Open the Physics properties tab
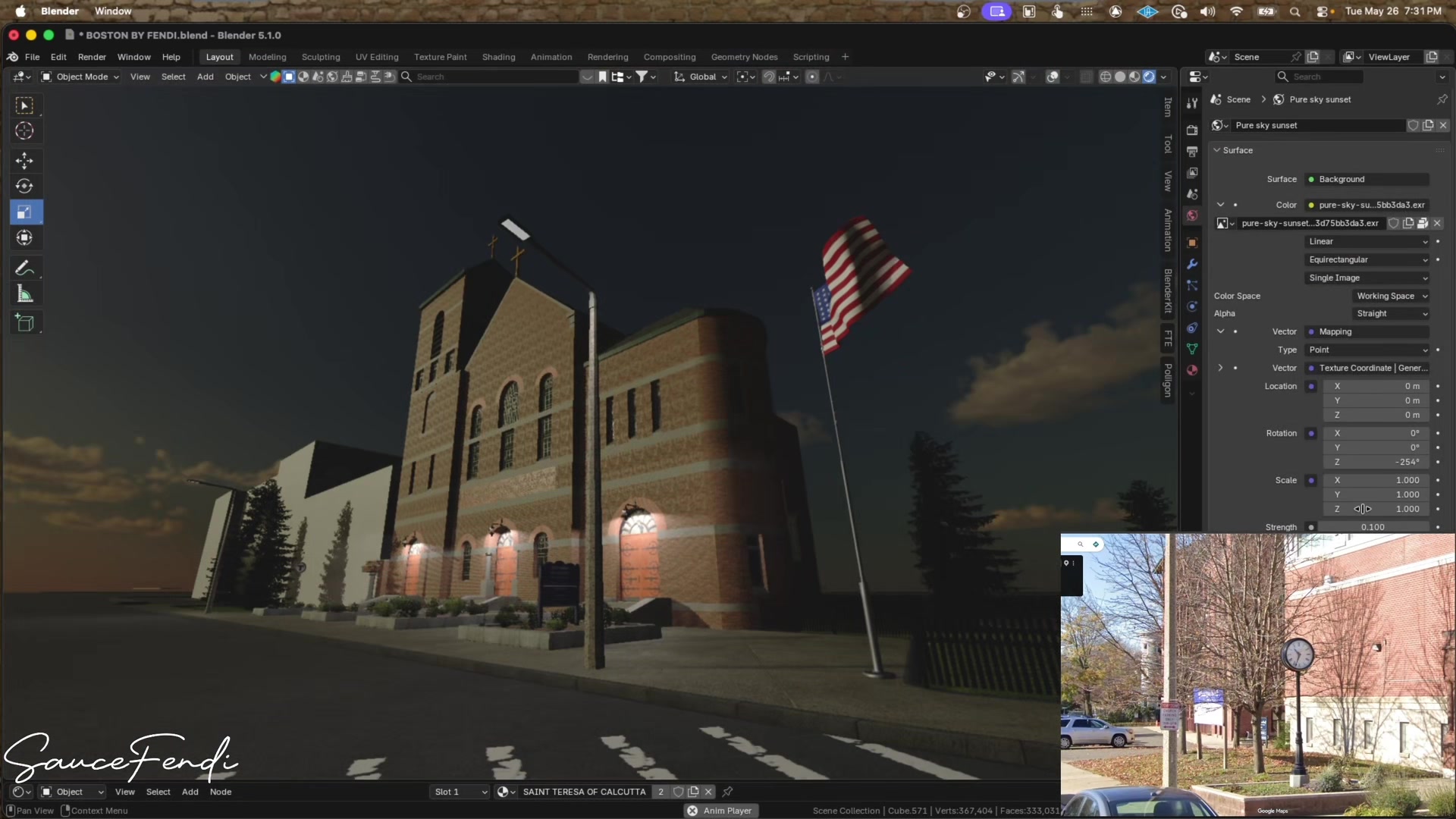This screenshot has height=819, width=1456. click(x=1192, y=306)
